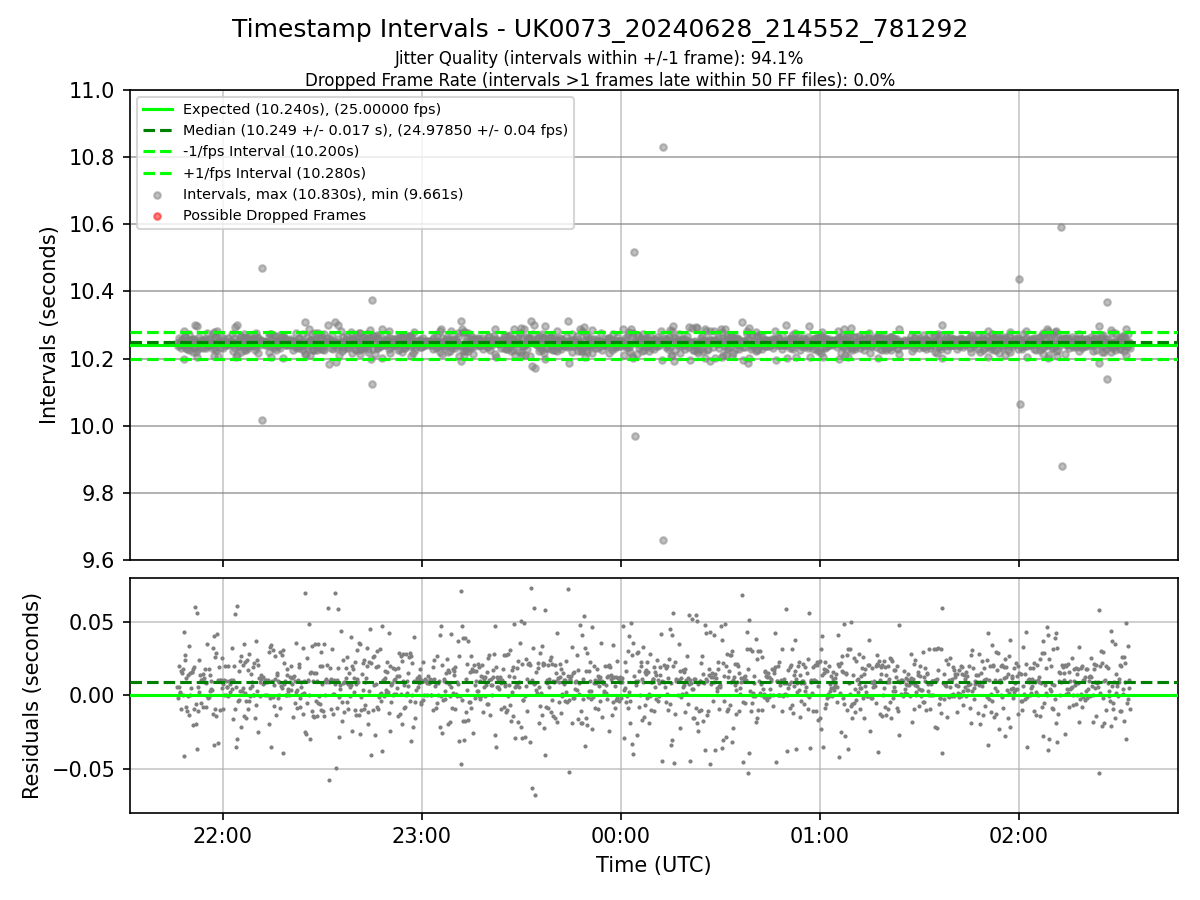Click the maximum outlier point at 10.83 seconds
This screenshot has width=1200, height=900.
click(663, 147)
